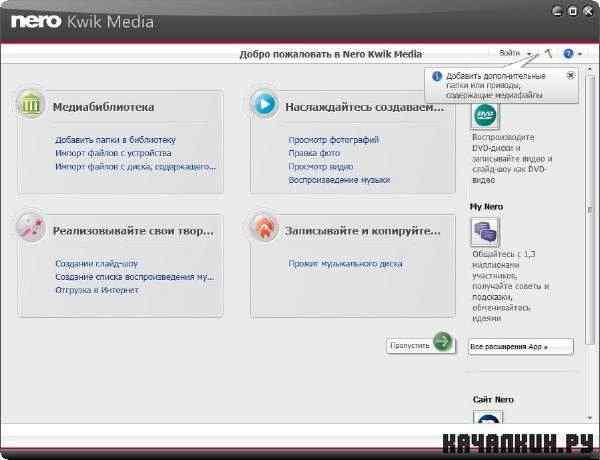Open the My Nero community icon
This screenshot has width=600, height=460.
[x=485, y=232]
